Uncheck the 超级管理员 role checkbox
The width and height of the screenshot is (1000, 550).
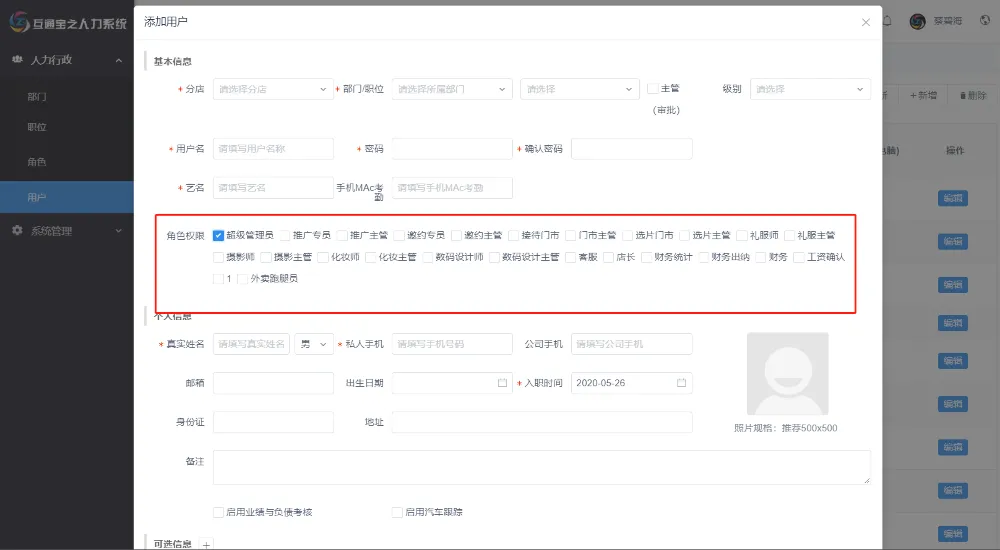(218, 236)
